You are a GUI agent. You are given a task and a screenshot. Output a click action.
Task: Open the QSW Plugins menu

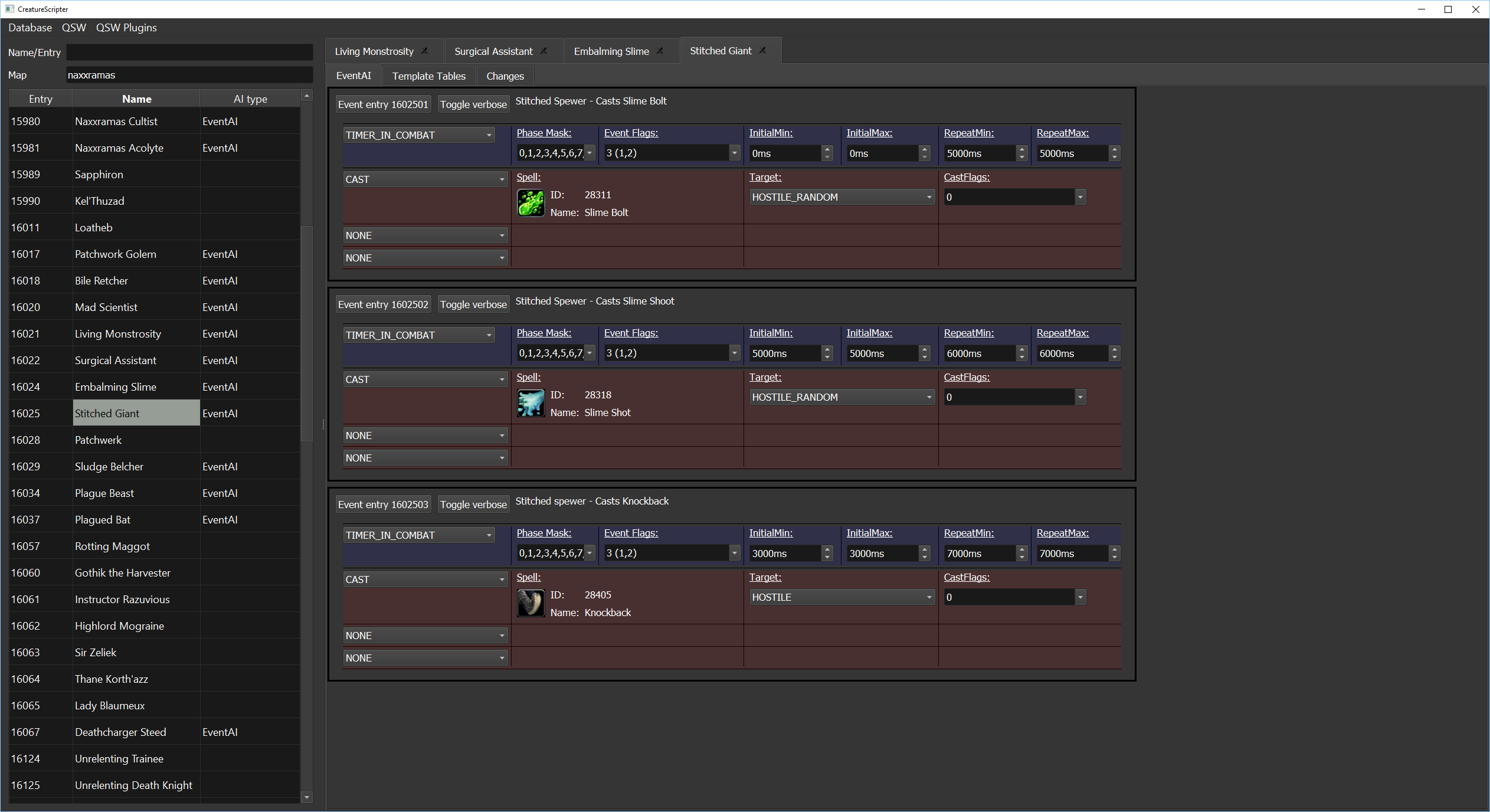[126, 28]
